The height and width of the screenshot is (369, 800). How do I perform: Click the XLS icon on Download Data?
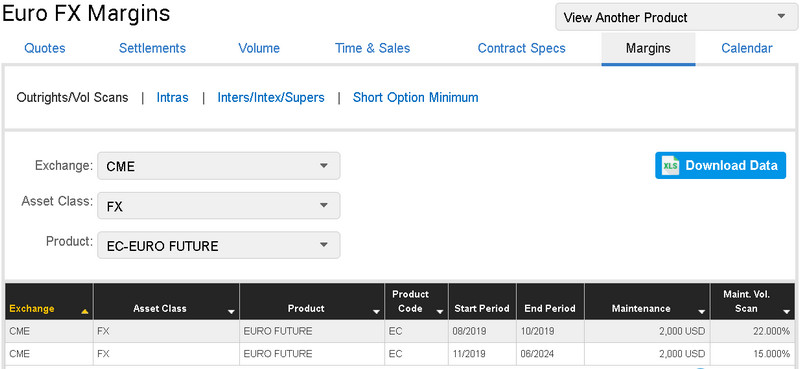click(x=670, y=166)
